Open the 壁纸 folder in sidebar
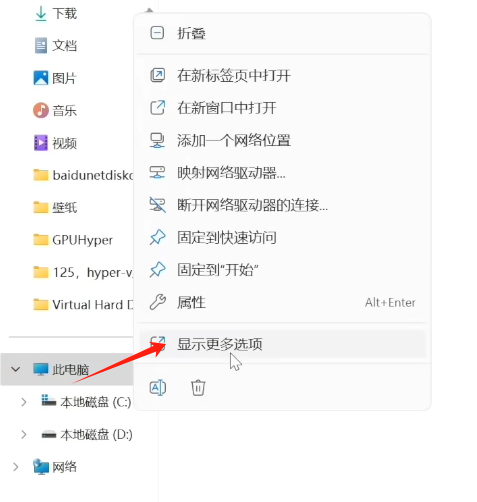 pyautogui.click(x=55, y=208)
